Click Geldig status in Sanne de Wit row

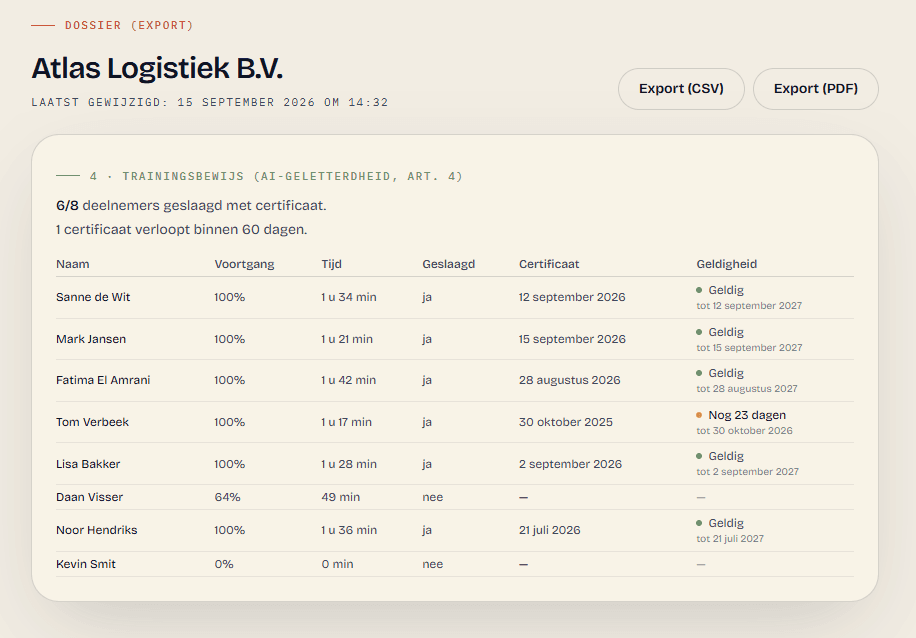click(x=720, y=290)
